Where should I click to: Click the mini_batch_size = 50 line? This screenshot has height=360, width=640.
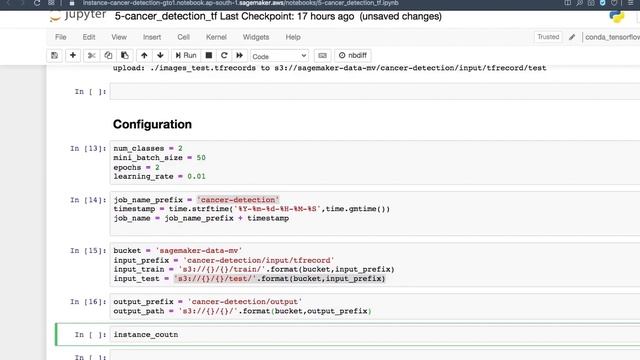tap(159, 158)
